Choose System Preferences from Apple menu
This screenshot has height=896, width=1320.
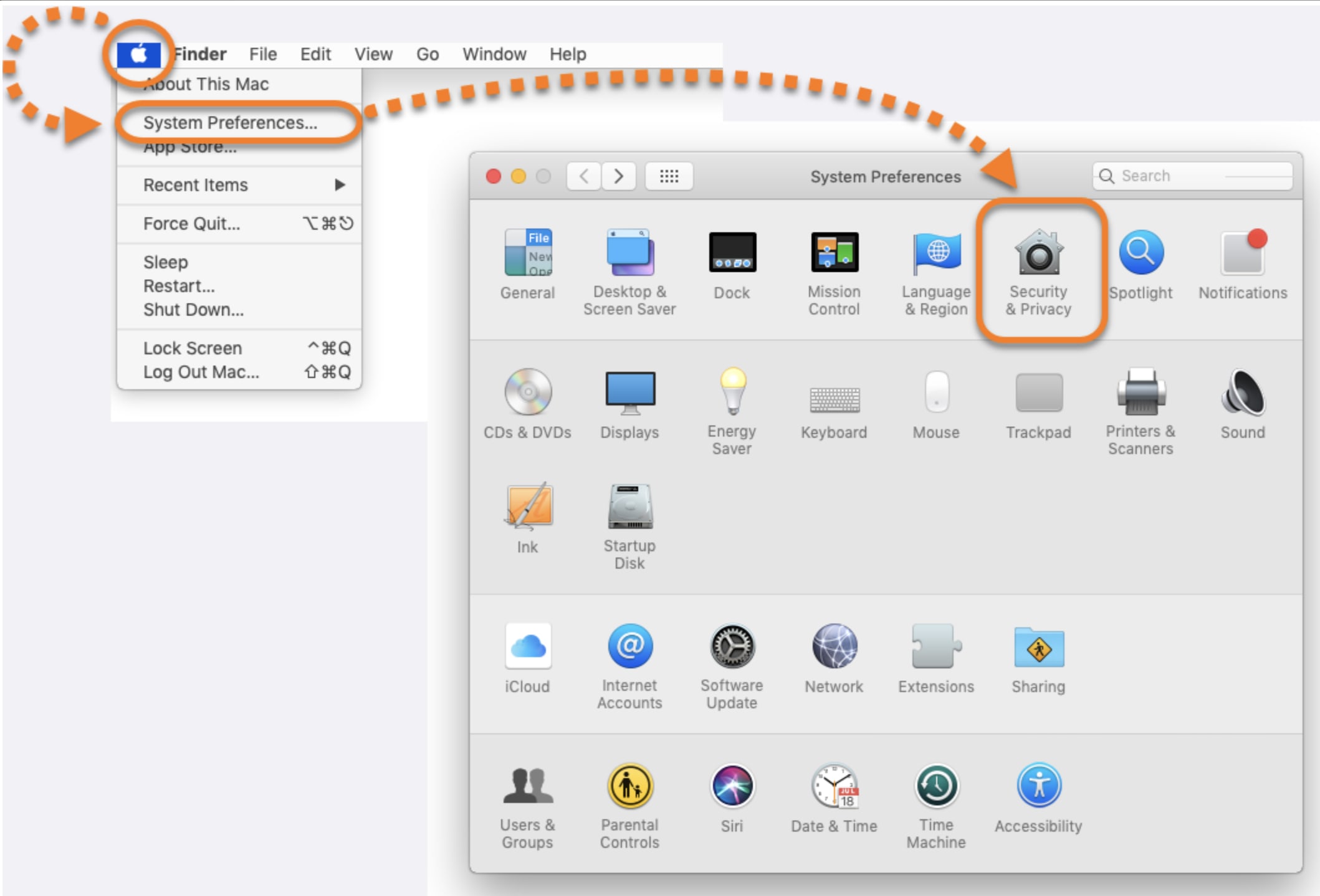(x=231, y=123)
